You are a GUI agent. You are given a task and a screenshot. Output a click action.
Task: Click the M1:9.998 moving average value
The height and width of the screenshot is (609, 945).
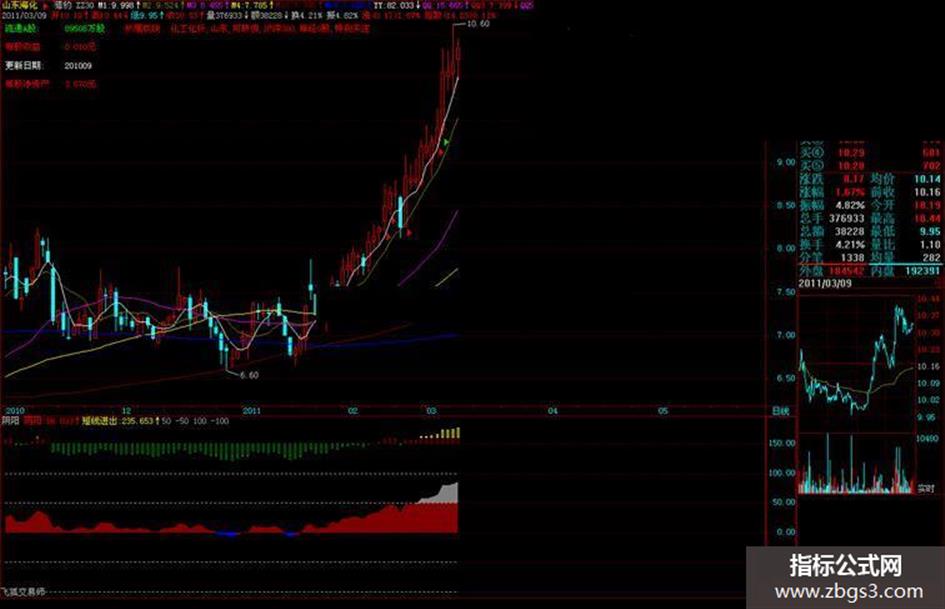pyautogui.click(x=115, y=5)
